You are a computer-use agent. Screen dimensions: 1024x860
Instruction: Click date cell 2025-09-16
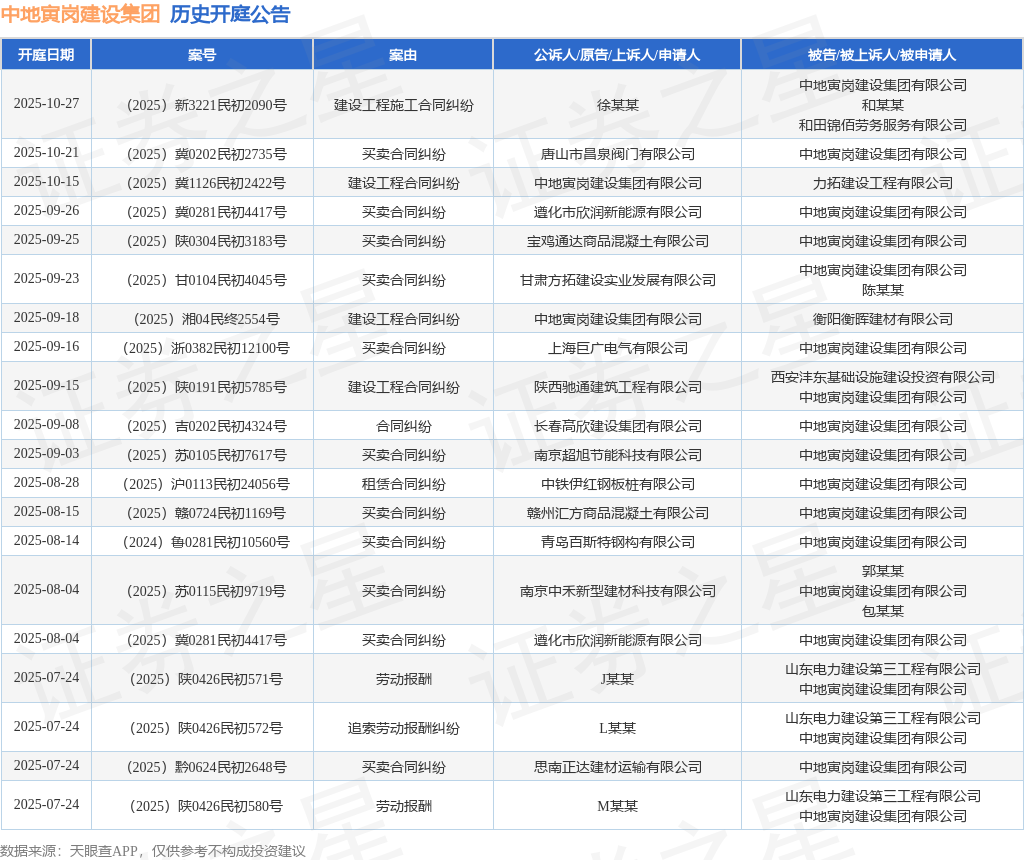click(46, 347)
